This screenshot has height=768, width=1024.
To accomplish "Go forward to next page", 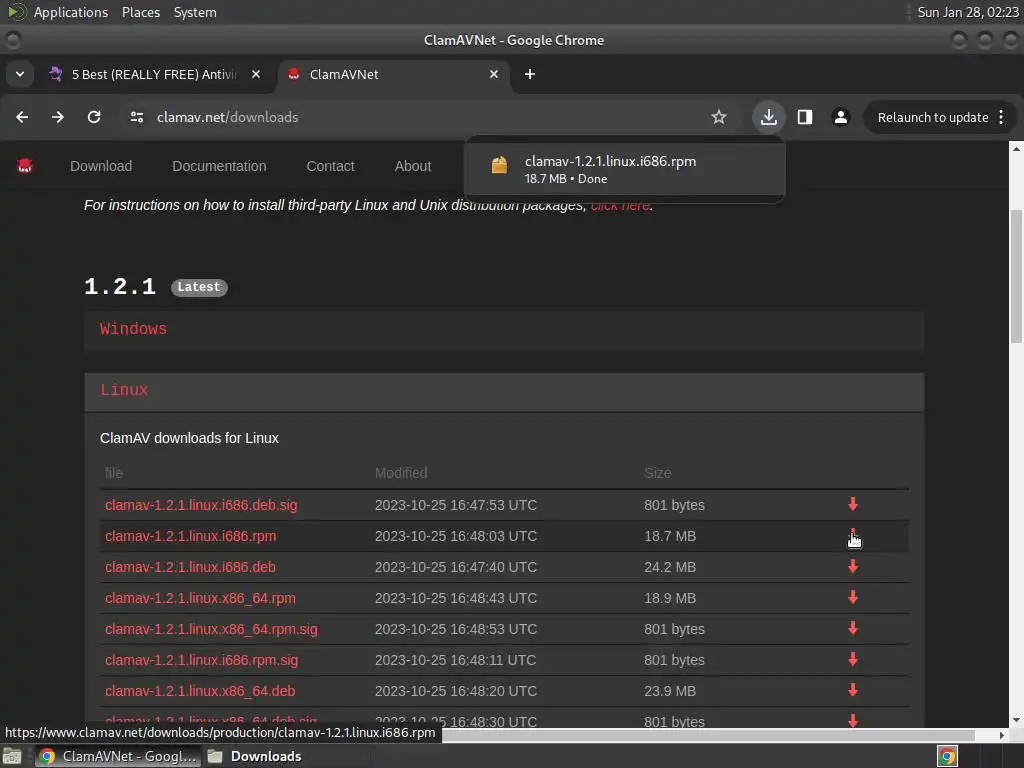I will click(58, 117).
